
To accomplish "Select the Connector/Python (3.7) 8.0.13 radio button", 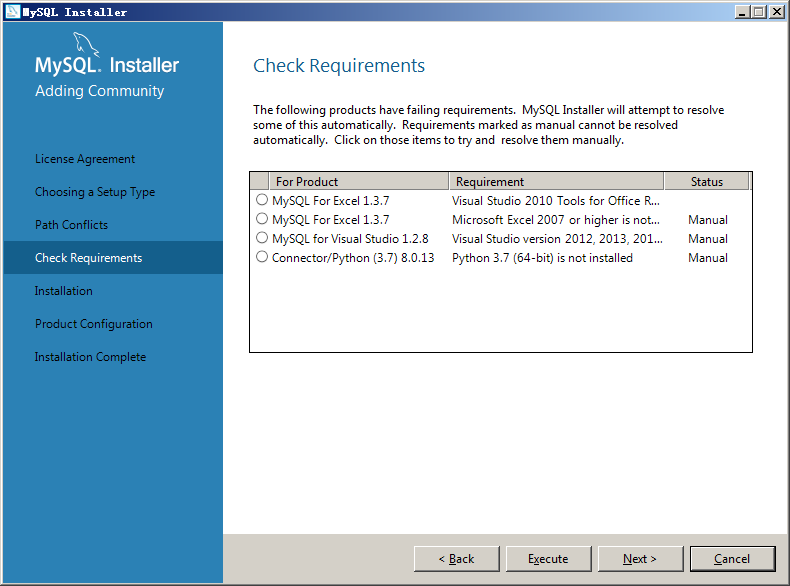I will [x=261, y=257].
